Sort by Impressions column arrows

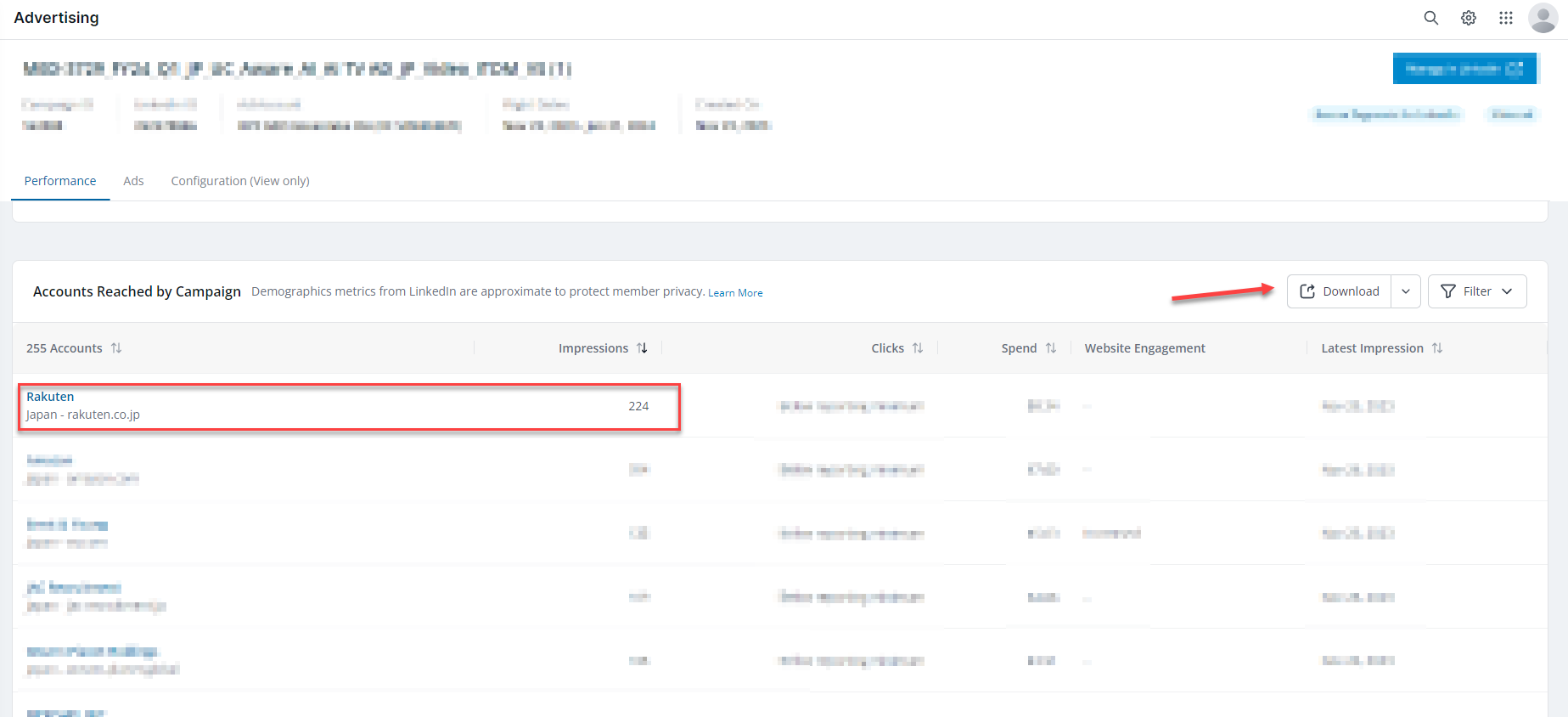click(643, 348)
